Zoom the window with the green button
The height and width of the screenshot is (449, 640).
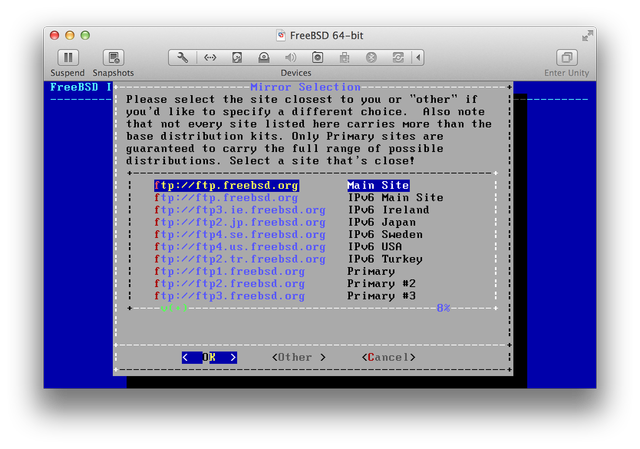click(85, 35)
